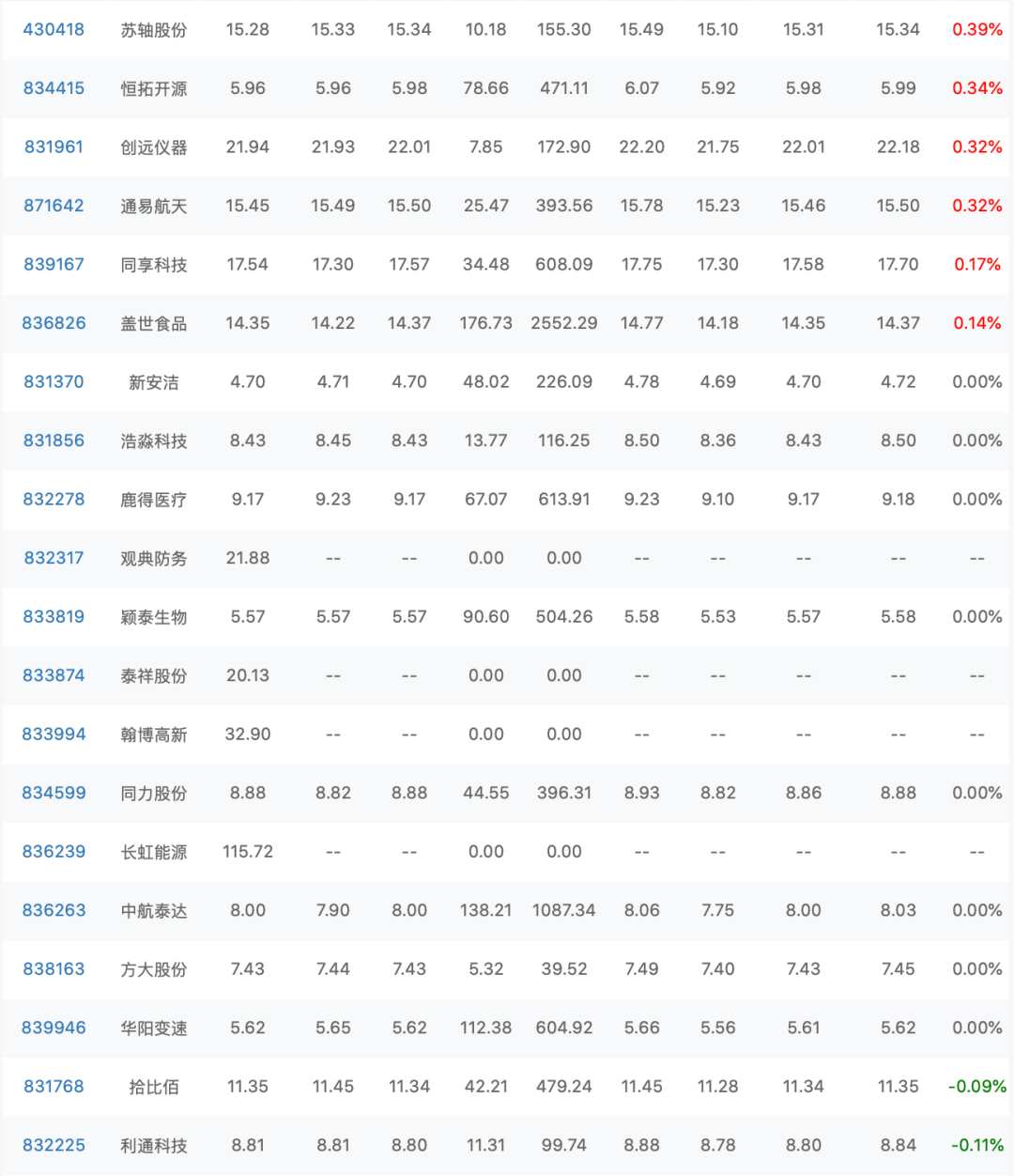Select stock name 利通科技
This screenshot has height=1176, width=1014.
pos(154,1145)
